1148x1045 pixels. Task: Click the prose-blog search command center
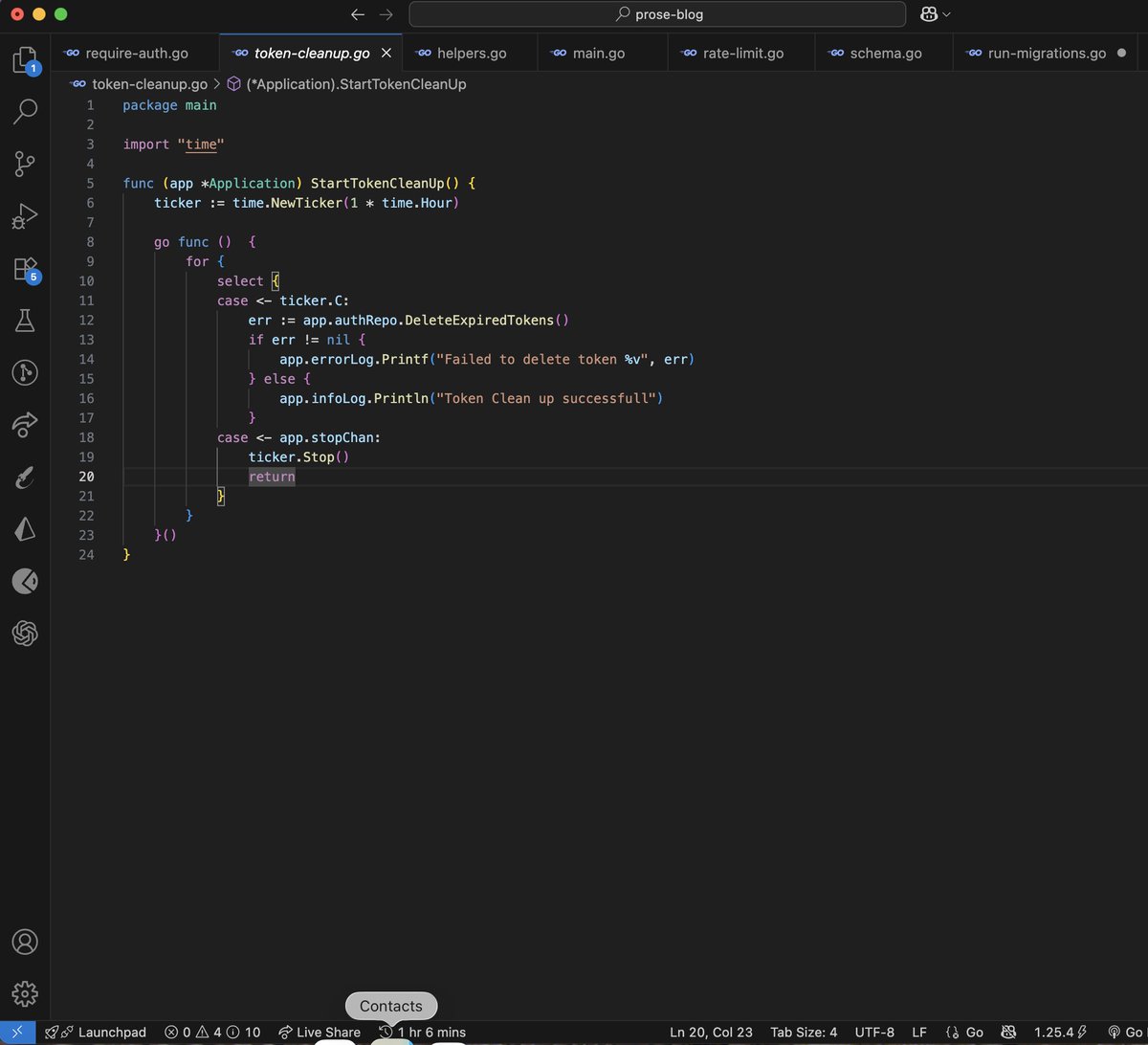coord(657,14)
